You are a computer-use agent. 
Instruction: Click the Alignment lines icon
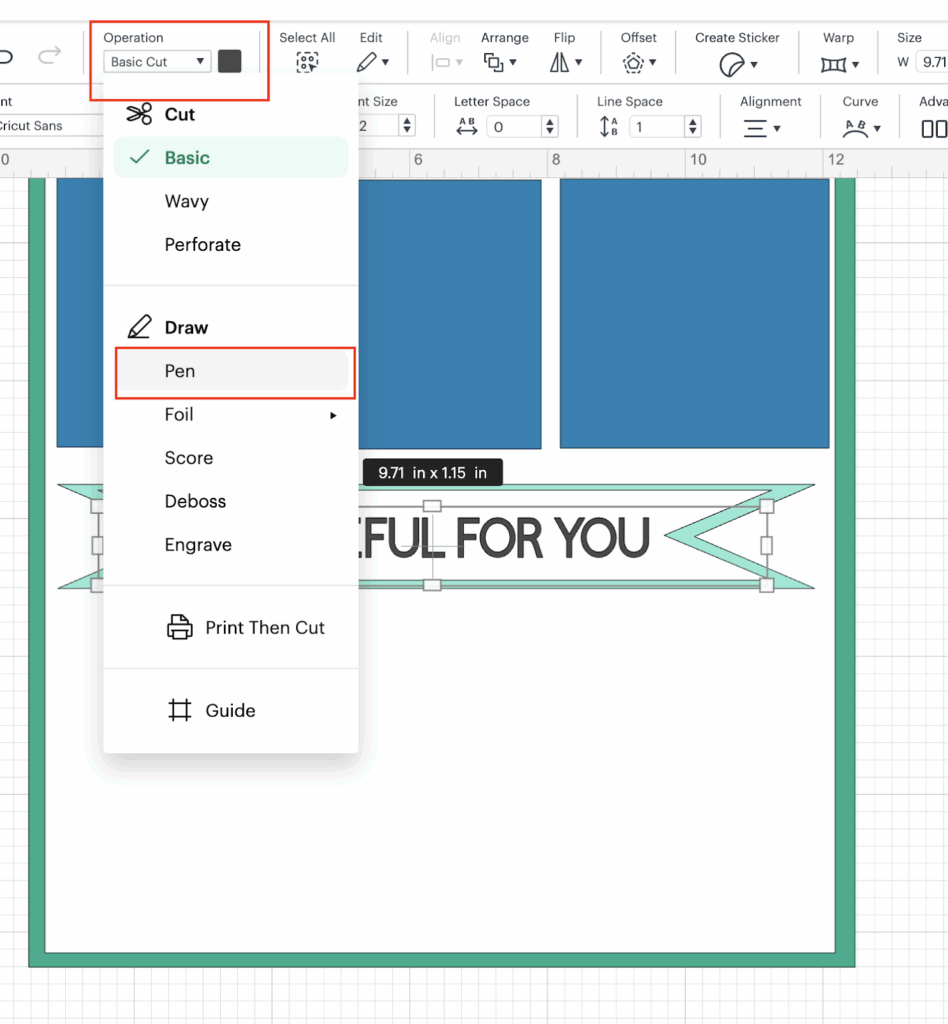point(755,128)
